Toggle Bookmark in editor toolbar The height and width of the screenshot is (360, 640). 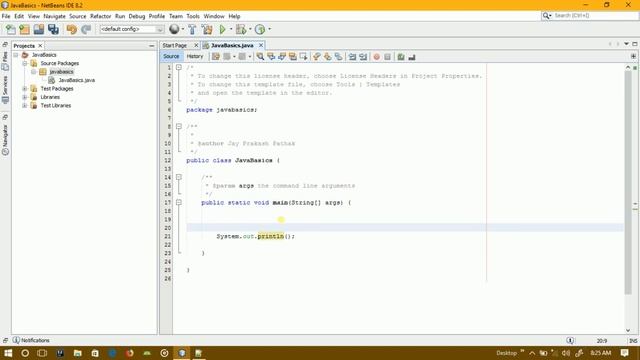[x=338, y=57]
